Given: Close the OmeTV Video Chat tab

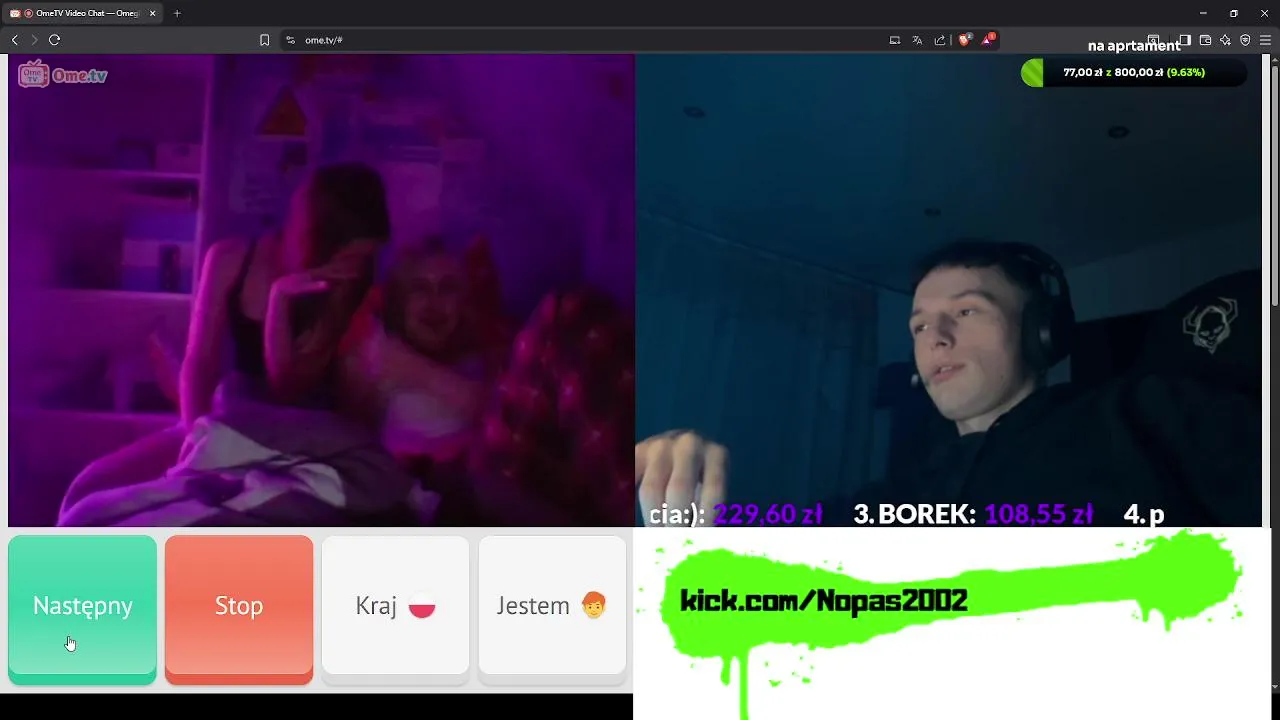Looking at the screenshot, I should pyautogui.click(x=152, y=13).
